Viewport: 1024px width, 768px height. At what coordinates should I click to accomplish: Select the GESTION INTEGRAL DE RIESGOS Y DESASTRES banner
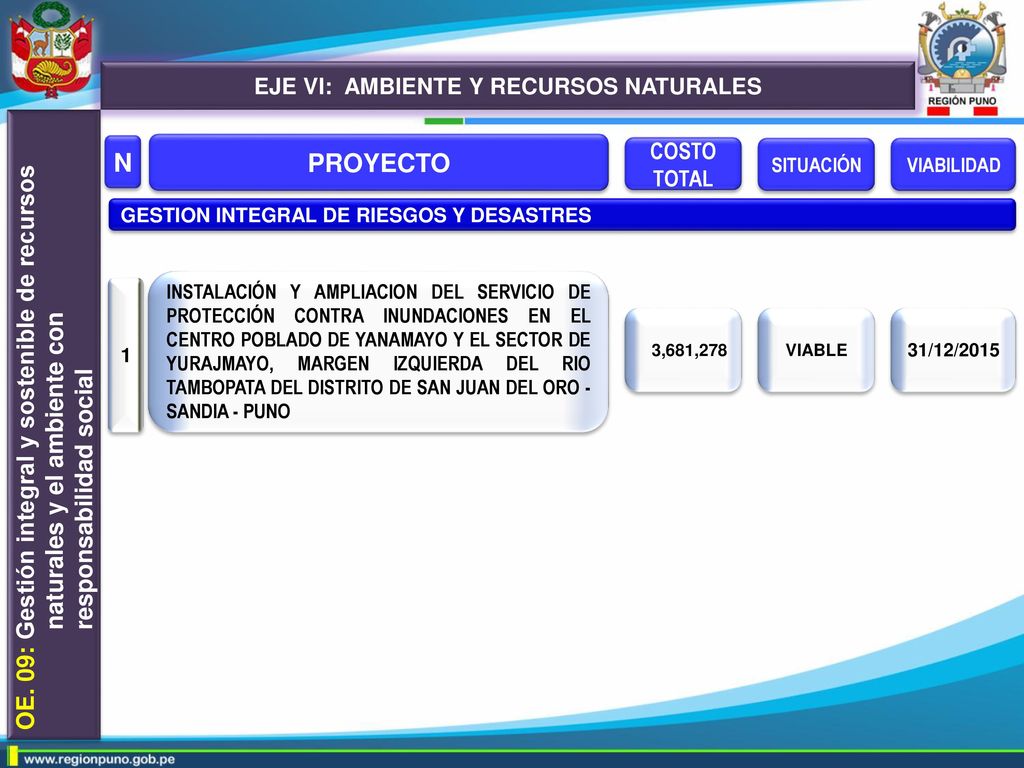click(x=562, y=215)
